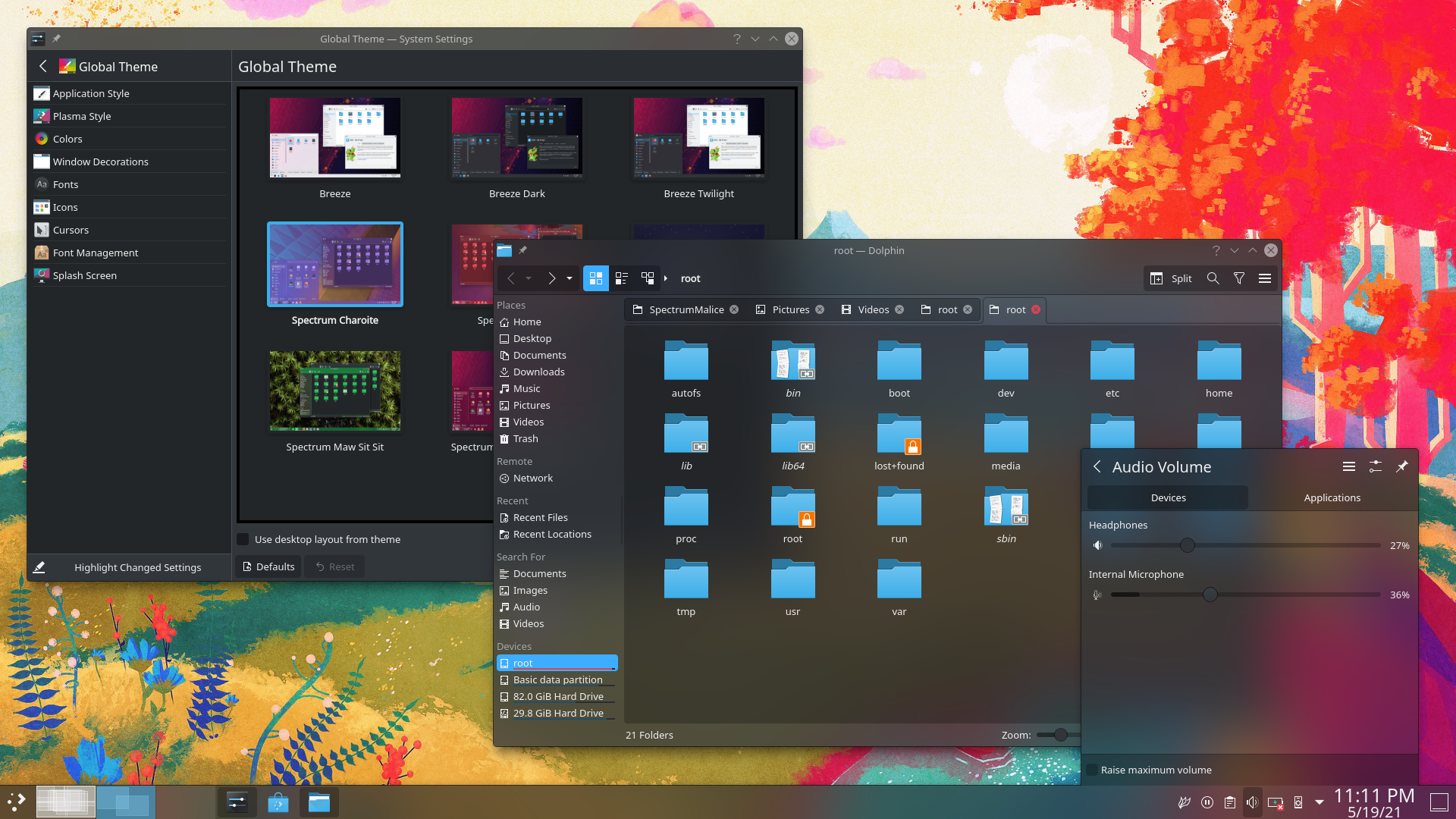The width and height of the screenshot is (1456, 819).
Task: Go forward in Dolphin navigation
Action: click(x=552, y=278)
